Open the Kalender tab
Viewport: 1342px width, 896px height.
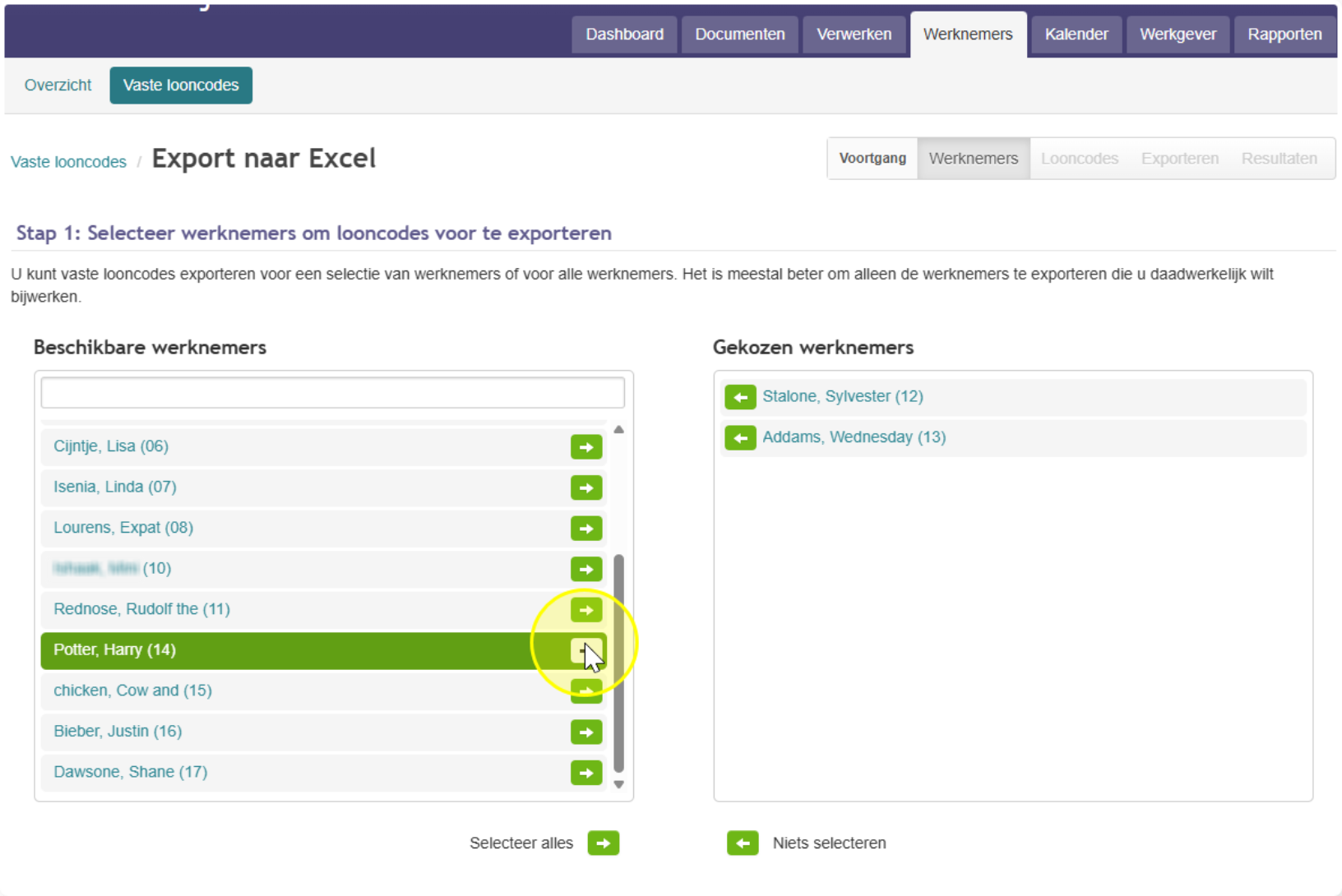(x=1076, y=35)
